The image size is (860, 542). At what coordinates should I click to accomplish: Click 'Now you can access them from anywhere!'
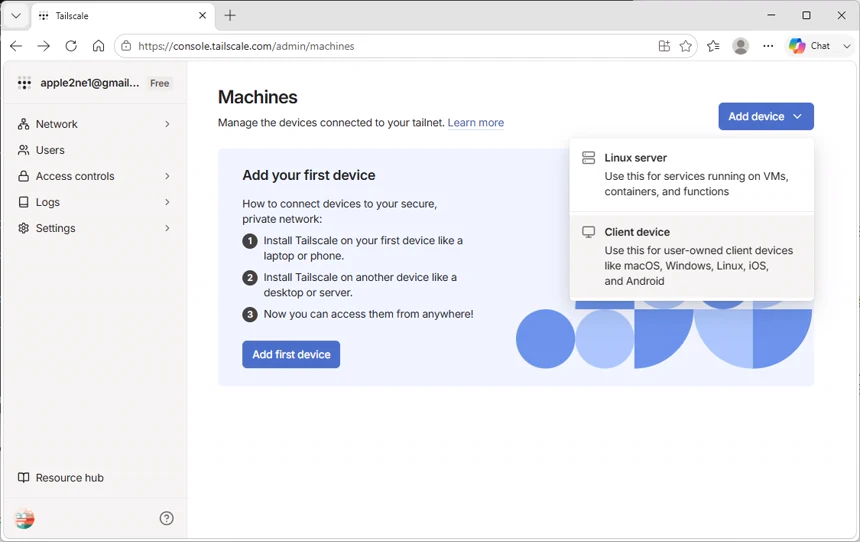coord(369,314)
